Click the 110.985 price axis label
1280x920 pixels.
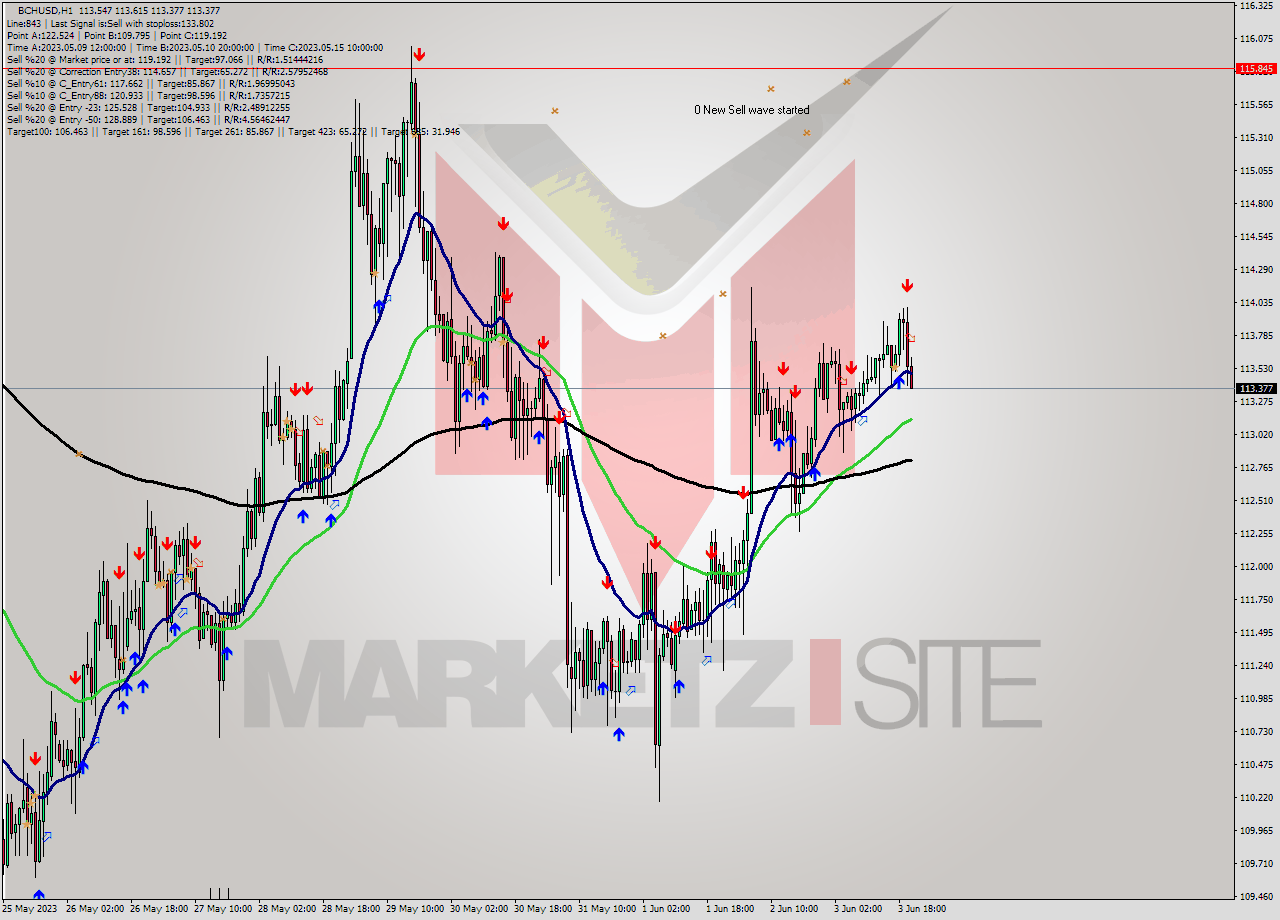(x=1255, y=698)
